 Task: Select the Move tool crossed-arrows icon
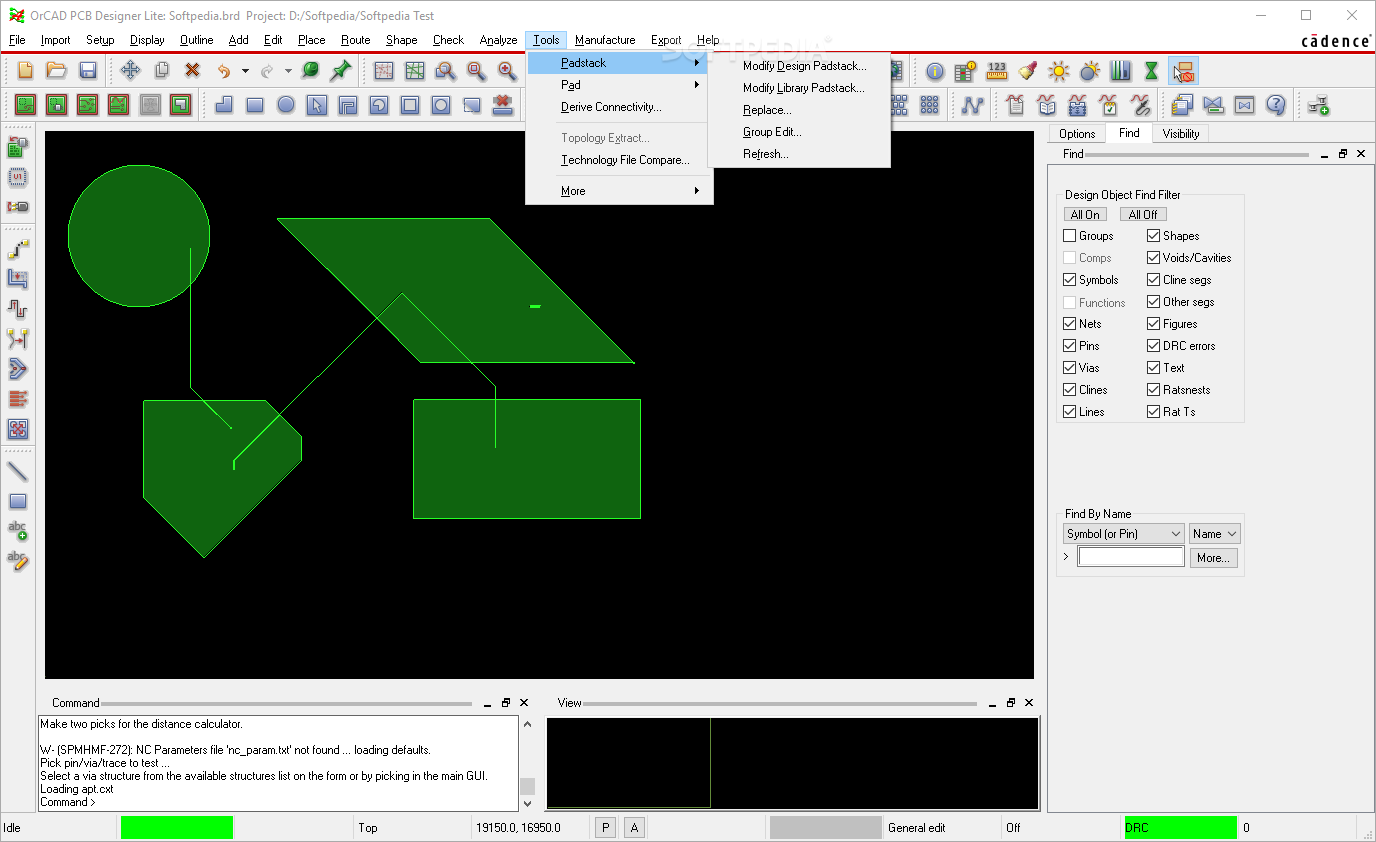130,70
